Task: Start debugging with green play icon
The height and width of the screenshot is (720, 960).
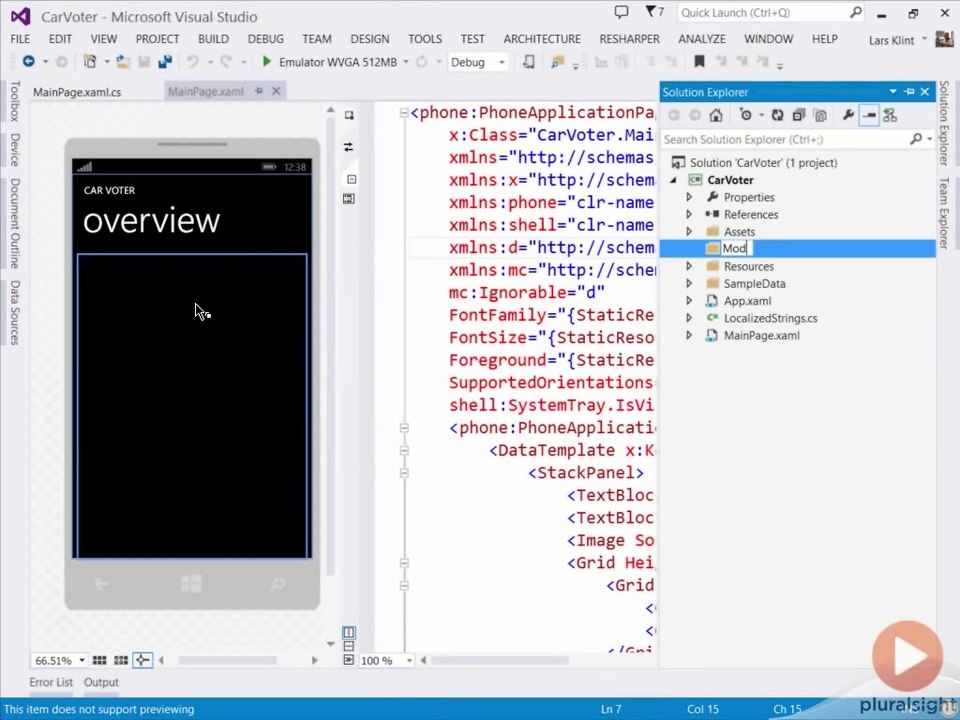Action: pos(266,61)
